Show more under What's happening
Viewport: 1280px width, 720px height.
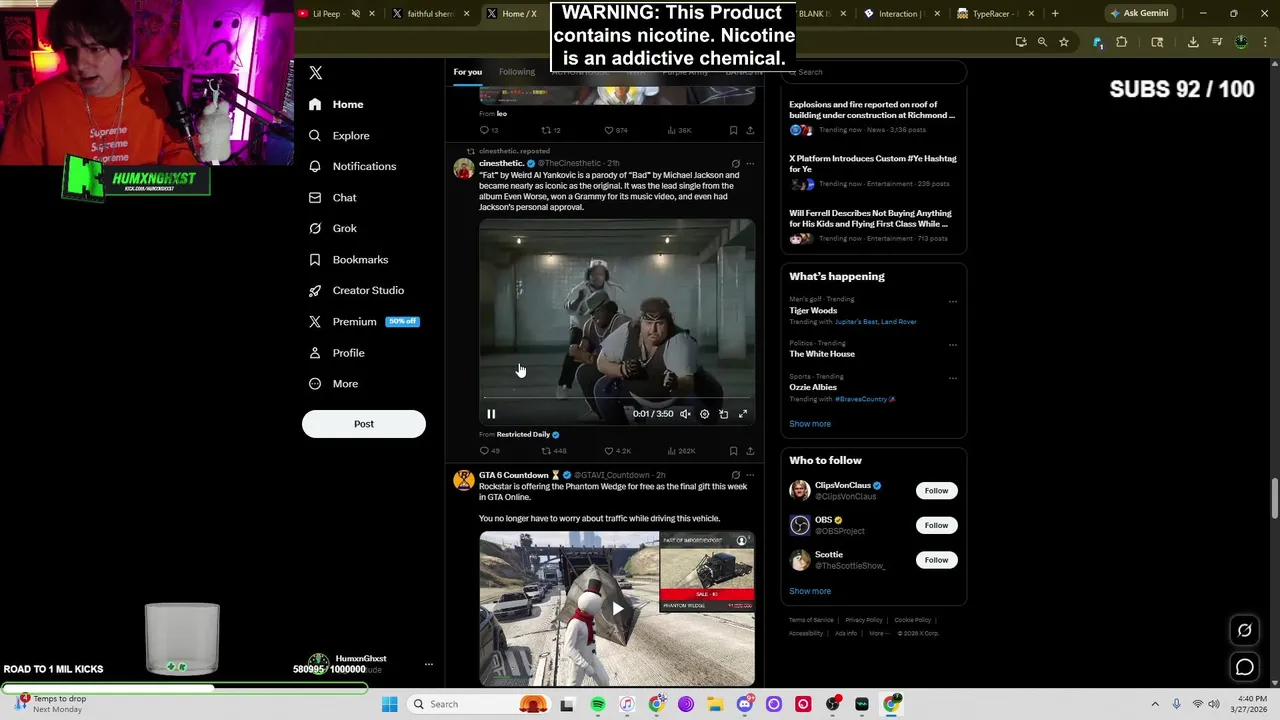point(810,424)
